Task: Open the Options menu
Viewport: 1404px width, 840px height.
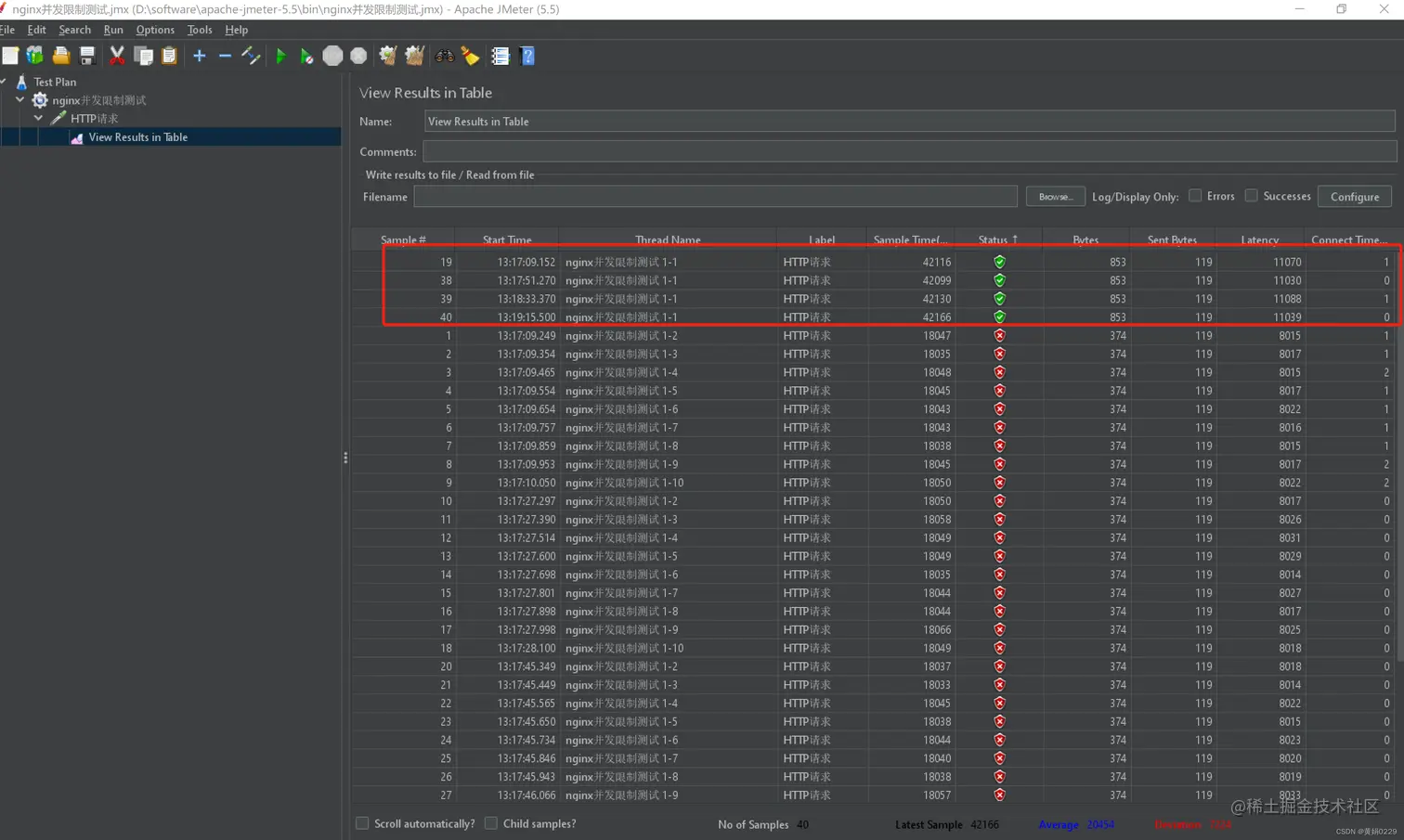Action: (x=155, y=30)
